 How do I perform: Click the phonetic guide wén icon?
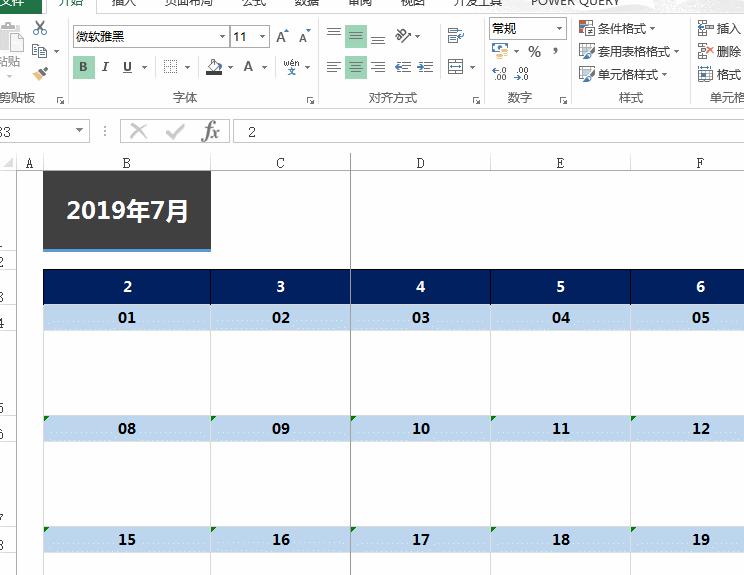coord(291,67)
